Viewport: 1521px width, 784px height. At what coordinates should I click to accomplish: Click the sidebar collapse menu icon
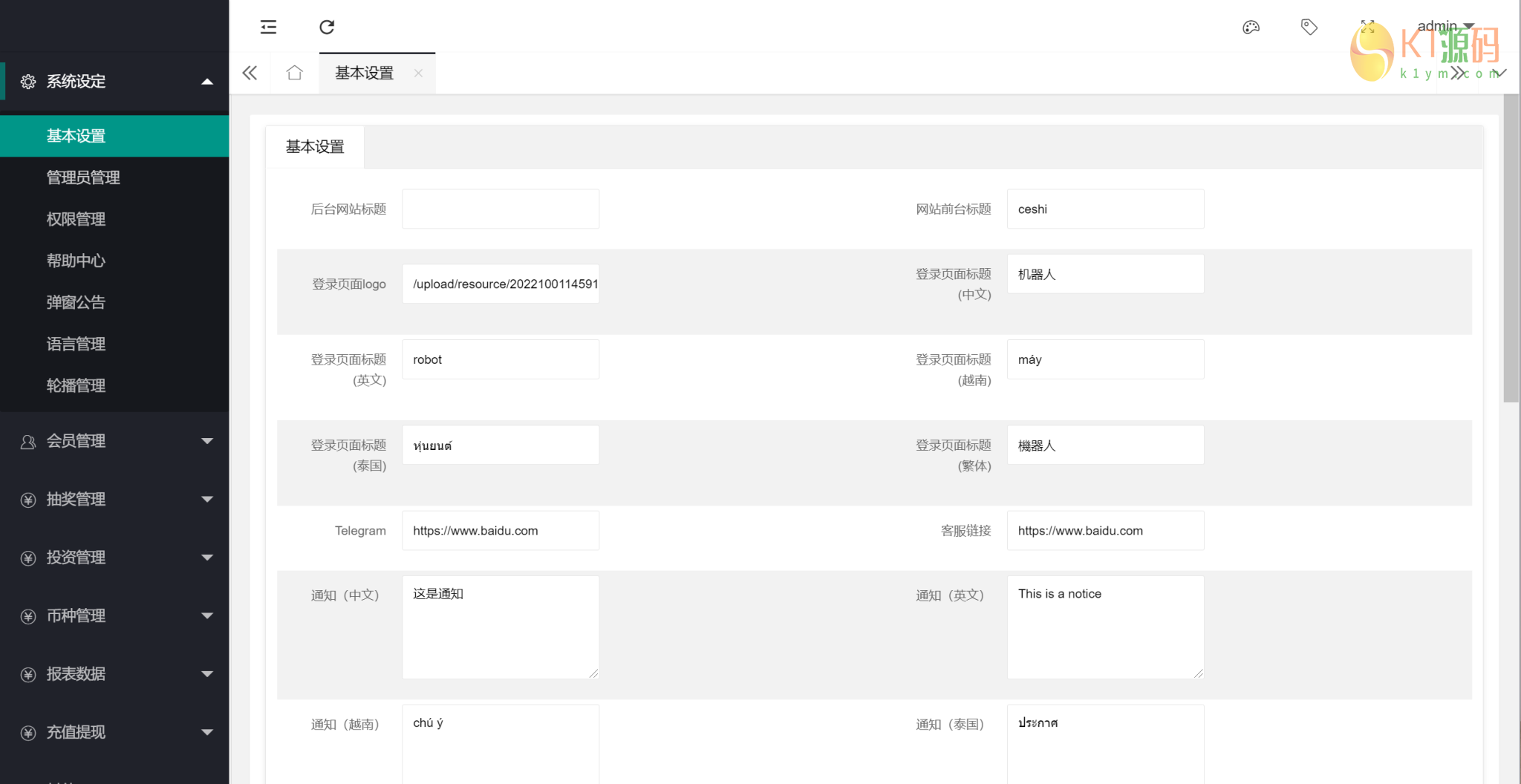pos(268,27)
